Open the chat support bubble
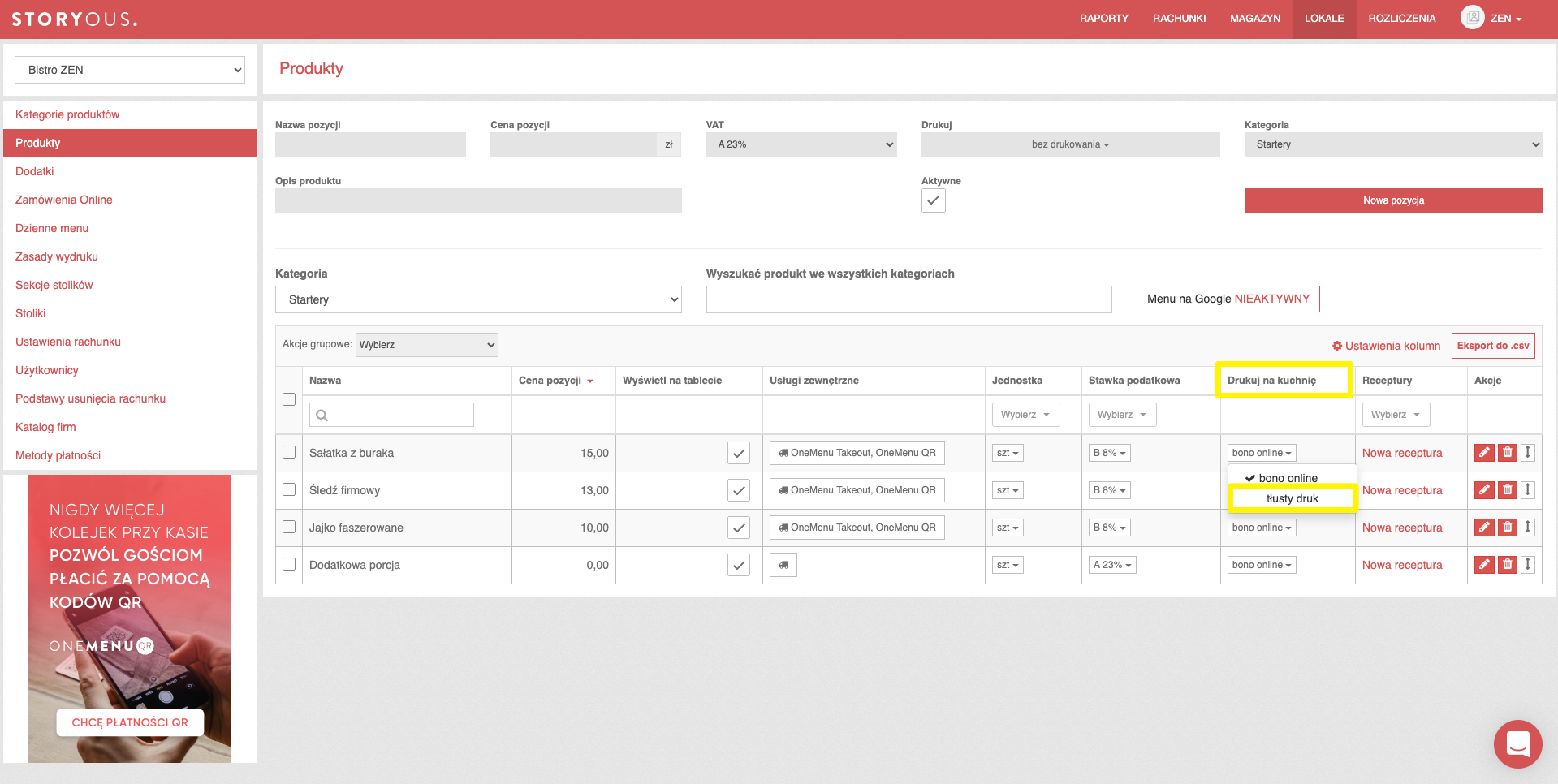This screenshot has width=1558, height=784. tap(1517, 743)
